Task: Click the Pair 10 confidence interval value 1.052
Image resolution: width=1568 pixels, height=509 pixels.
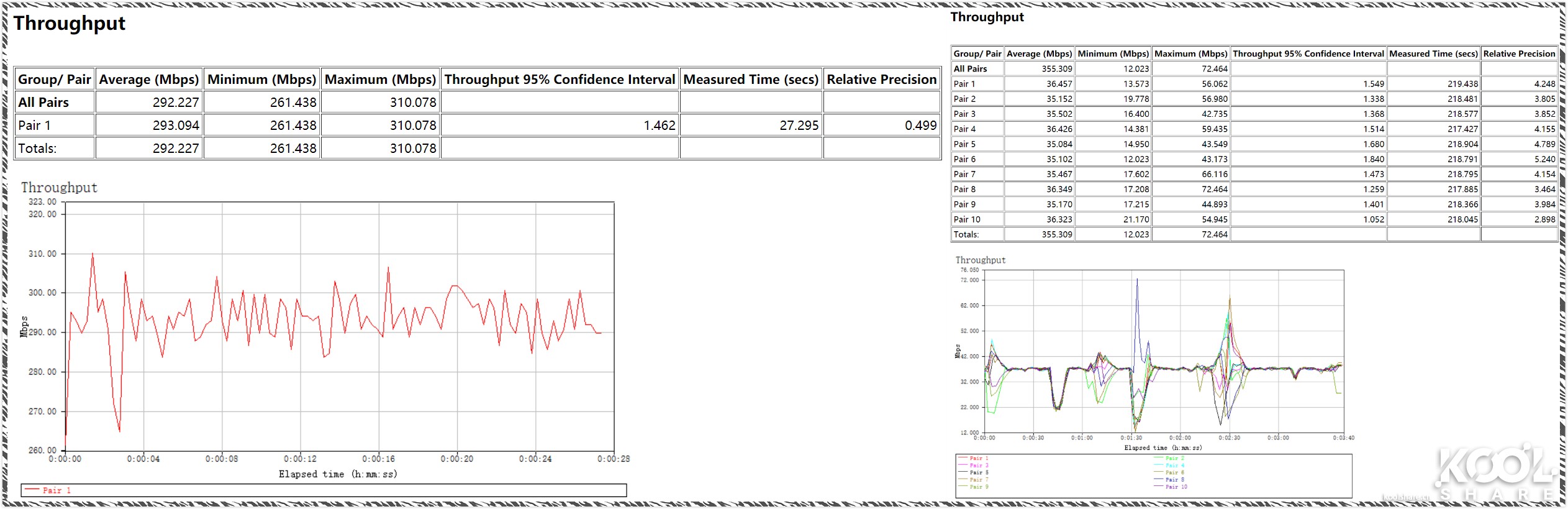Action: [x=1373, y=219]
